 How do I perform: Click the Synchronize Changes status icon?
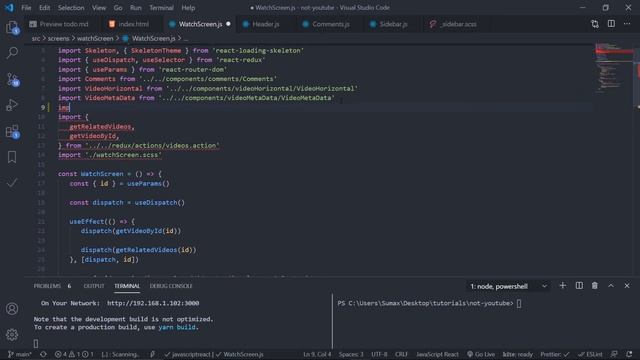tap(43, 354)
